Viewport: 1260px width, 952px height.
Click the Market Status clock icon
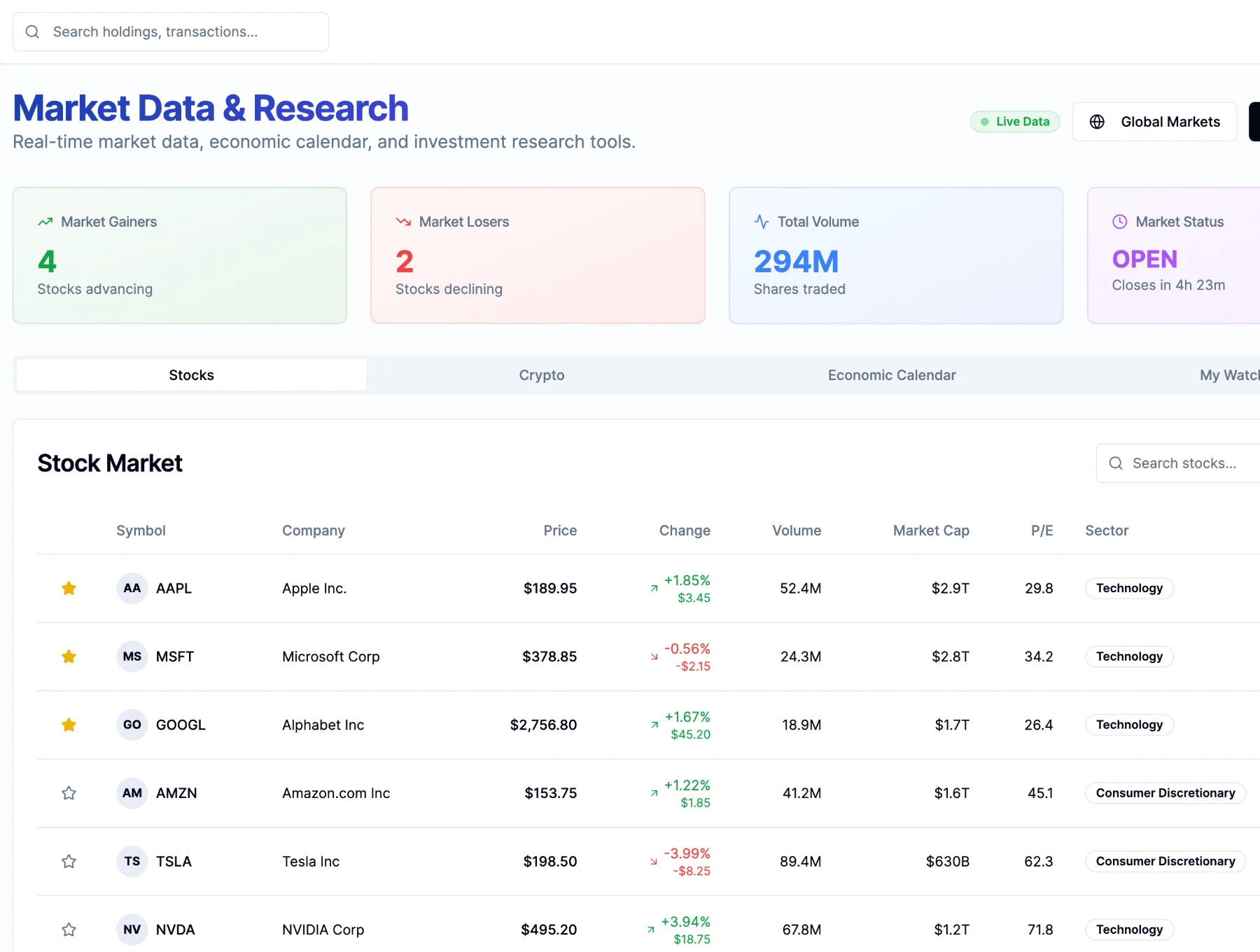pyautogui.click(x=1120, y=222)
